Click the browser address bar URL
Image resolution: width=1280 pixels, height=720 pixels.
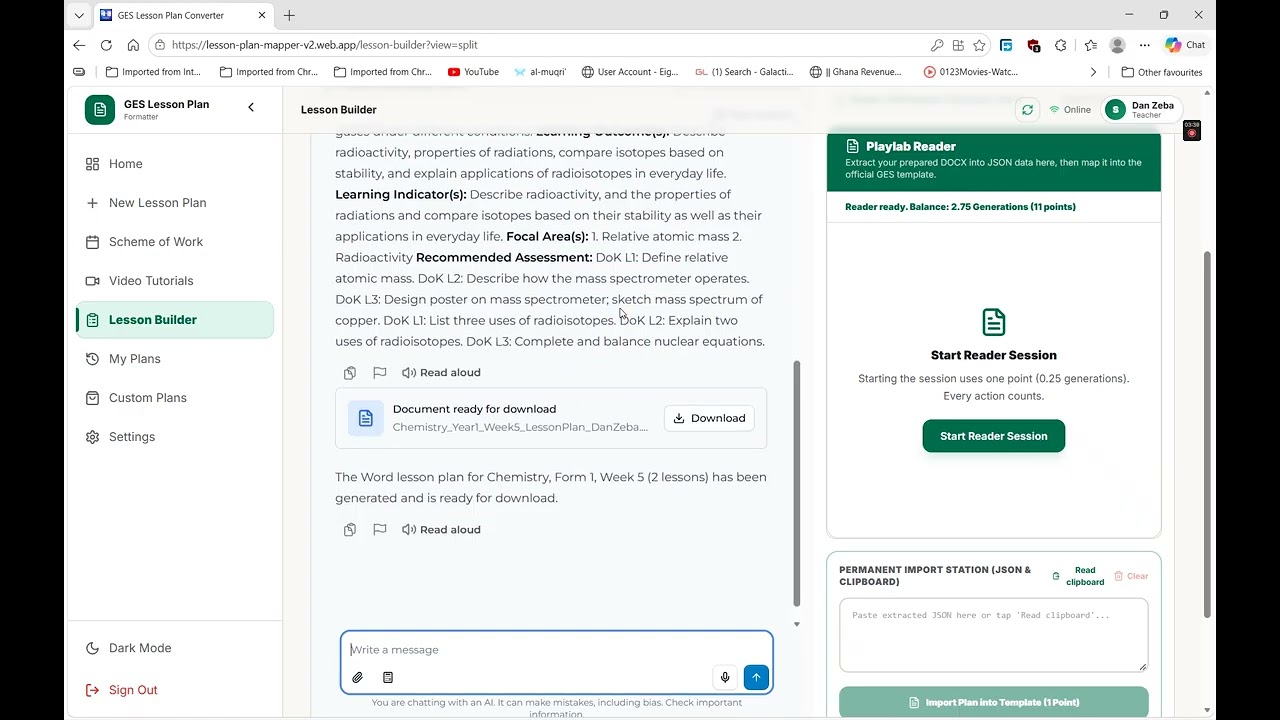click(325, 45)
